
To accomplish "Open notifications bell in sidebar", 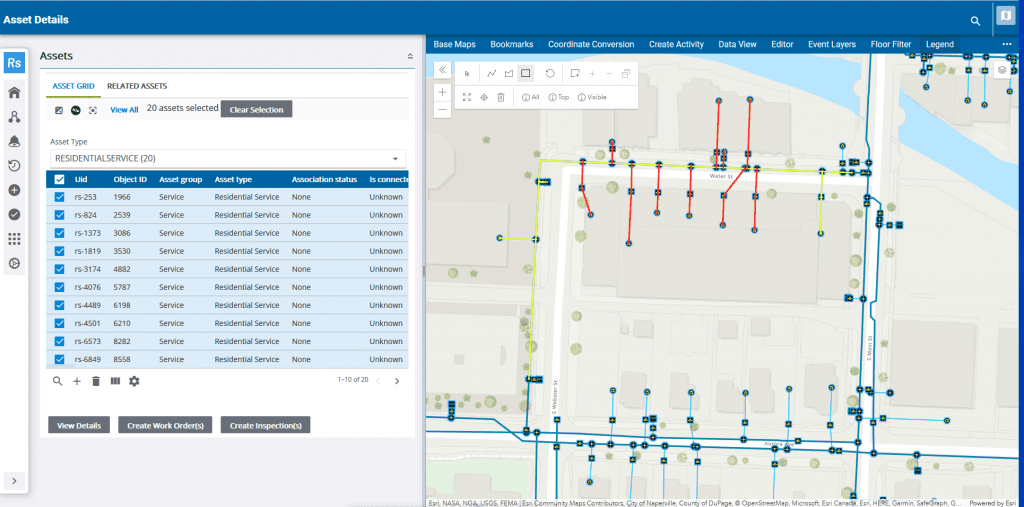I will pos(14,141).
